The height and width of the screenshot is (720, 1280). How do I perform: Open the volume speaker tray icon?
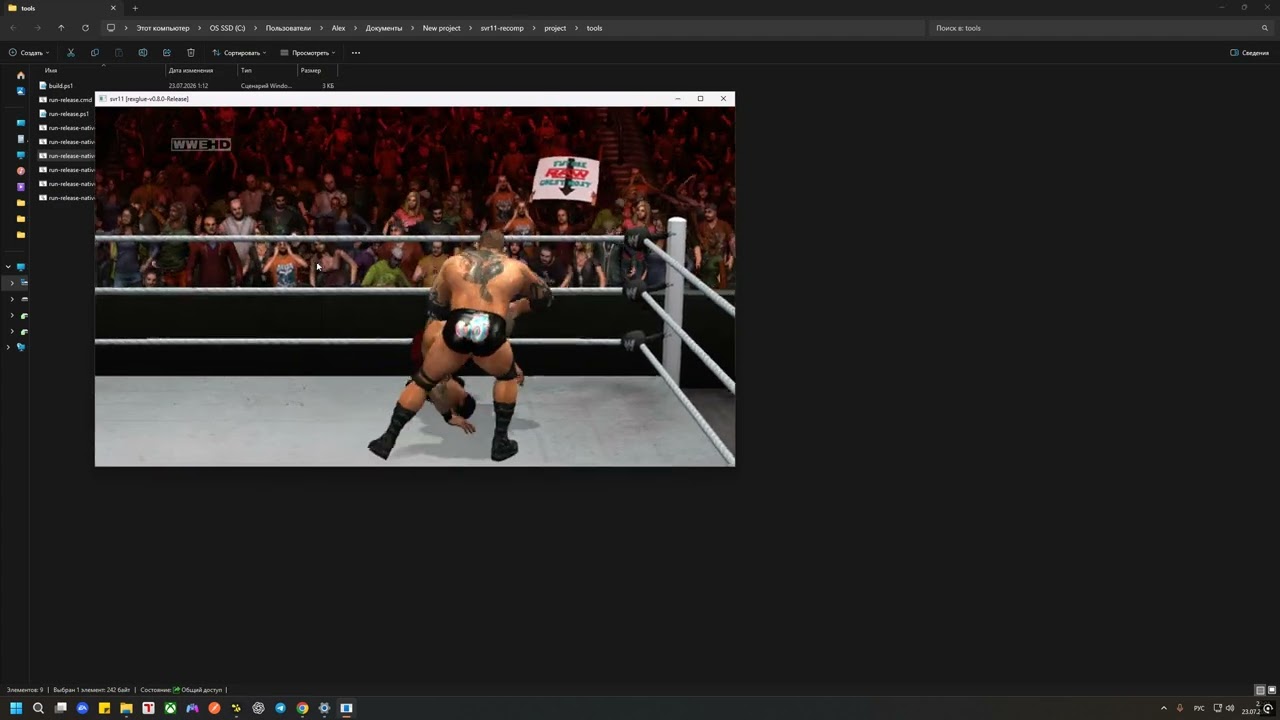point(1230,708)
